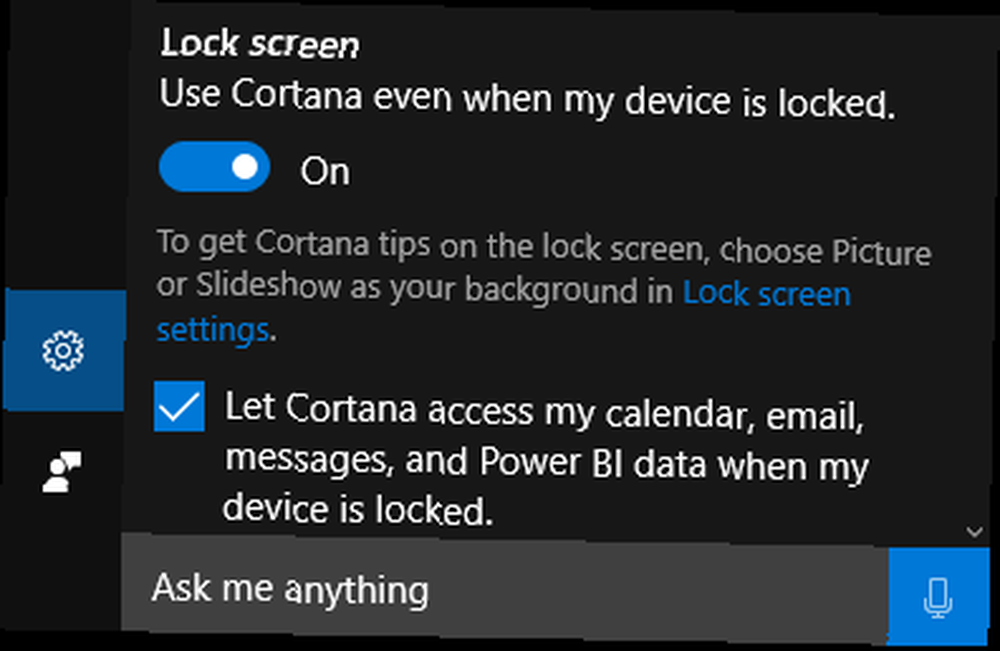Open the 'Lock screen' settings hyperlink
1000x651 pixels.
pyautogui.click(x=767, y=295)
